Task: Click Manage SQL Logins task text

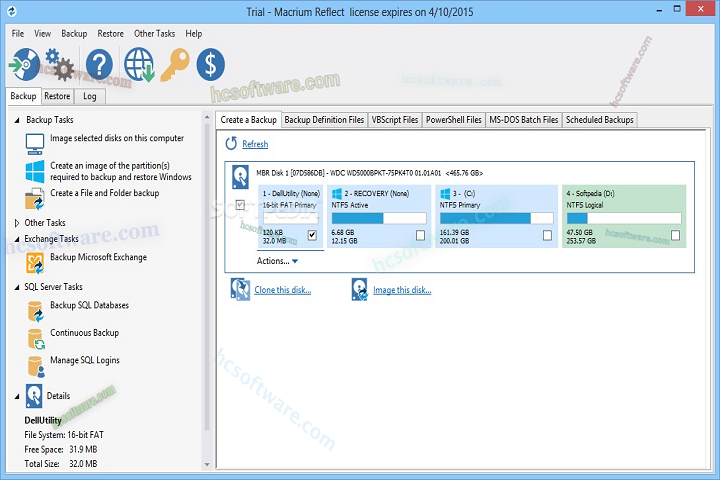Action: [85, 360]
